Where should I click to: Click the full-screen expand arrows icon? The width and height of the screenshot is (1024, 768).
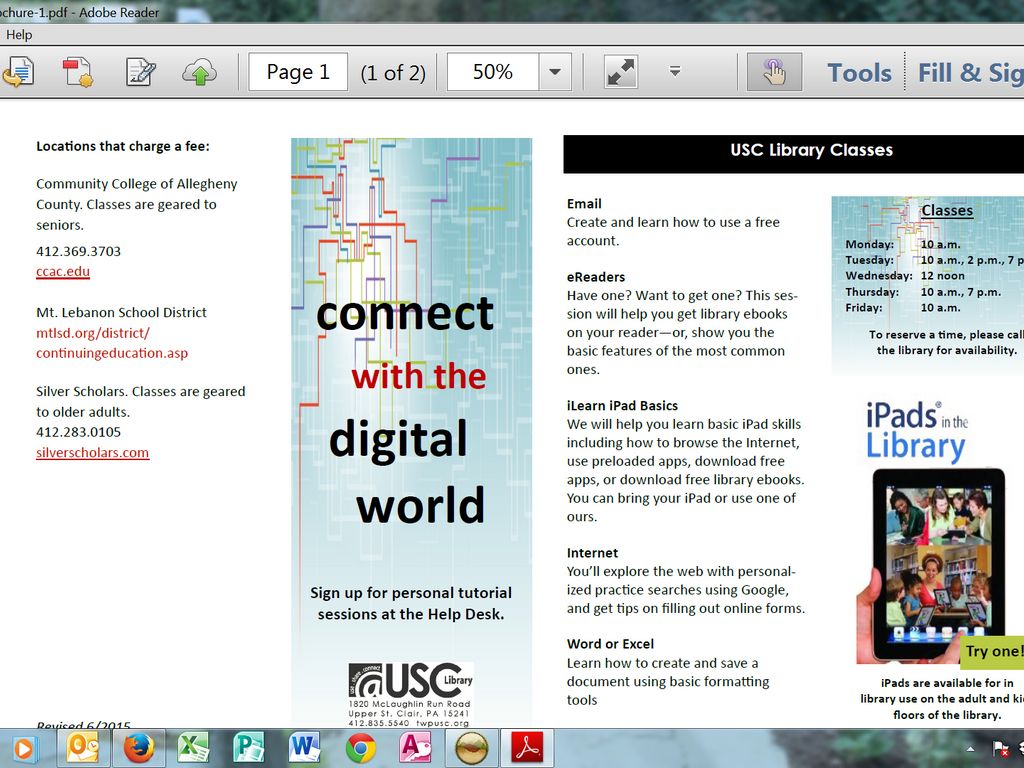621,72
